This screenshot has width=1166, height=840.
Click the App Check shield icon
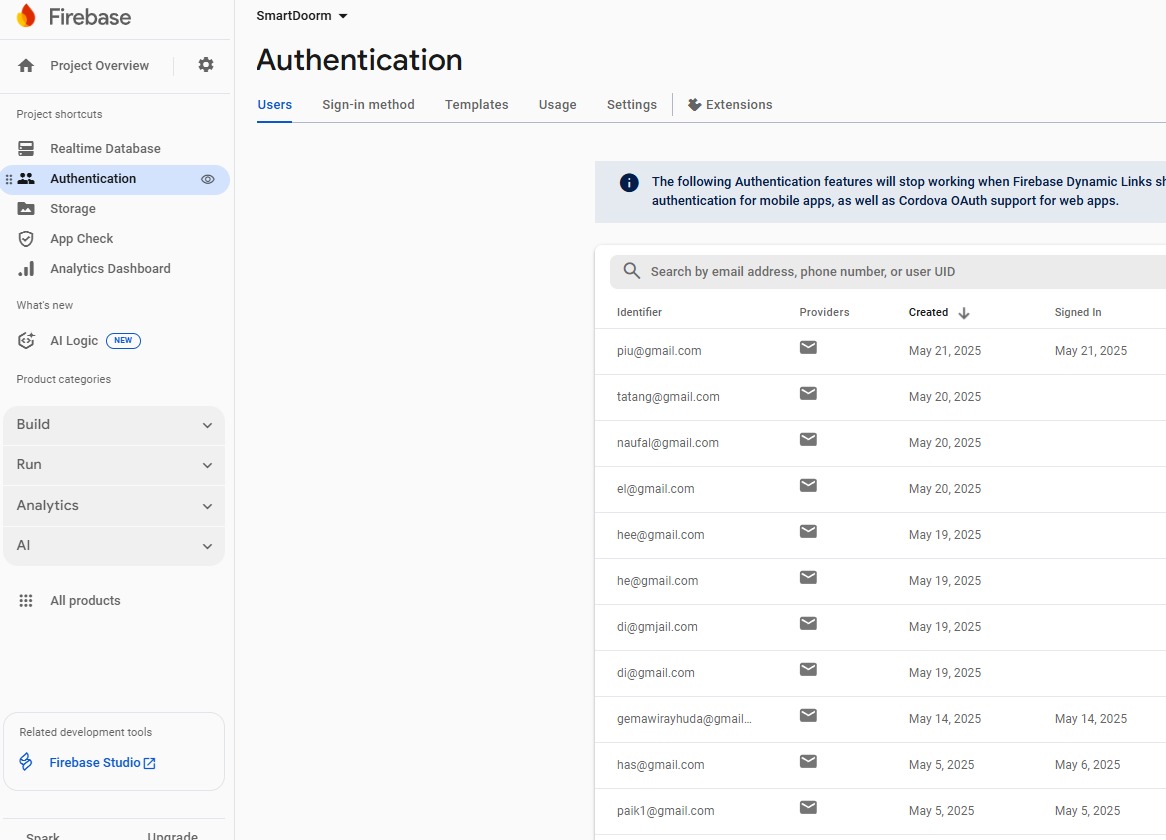tap(26, 239)
